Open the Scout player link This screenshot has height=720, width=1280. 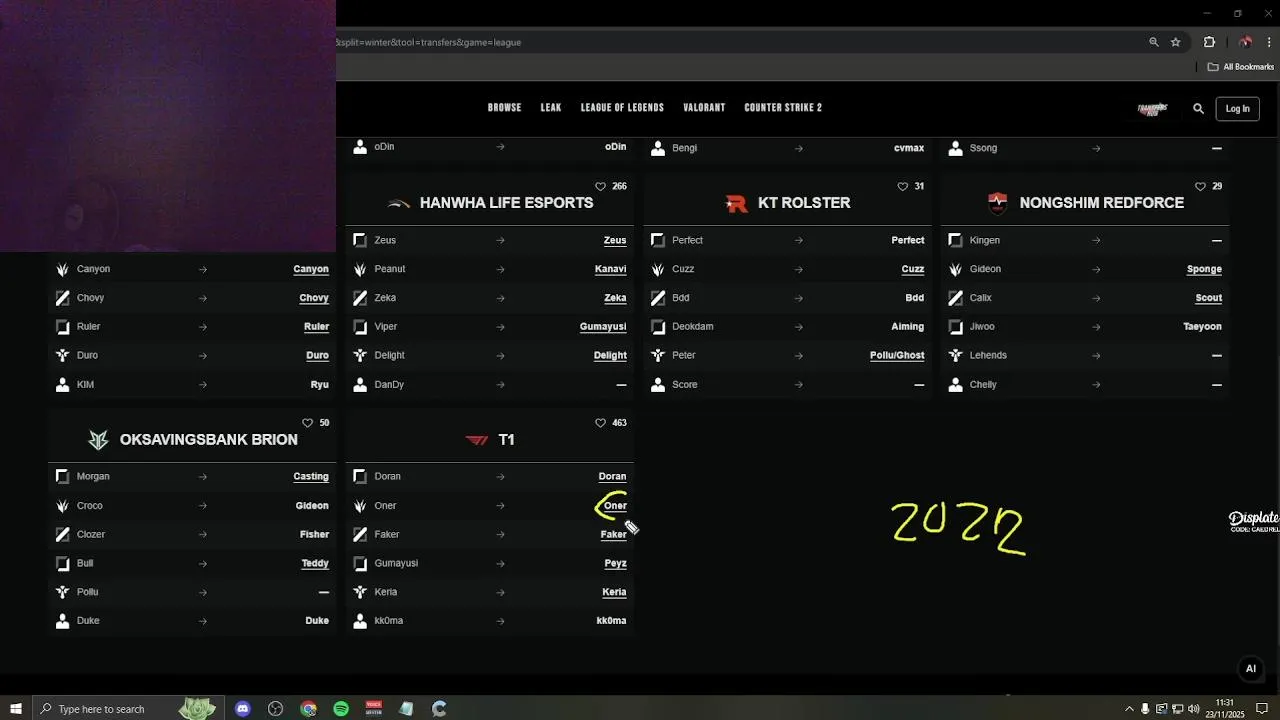pos(1208,298)
